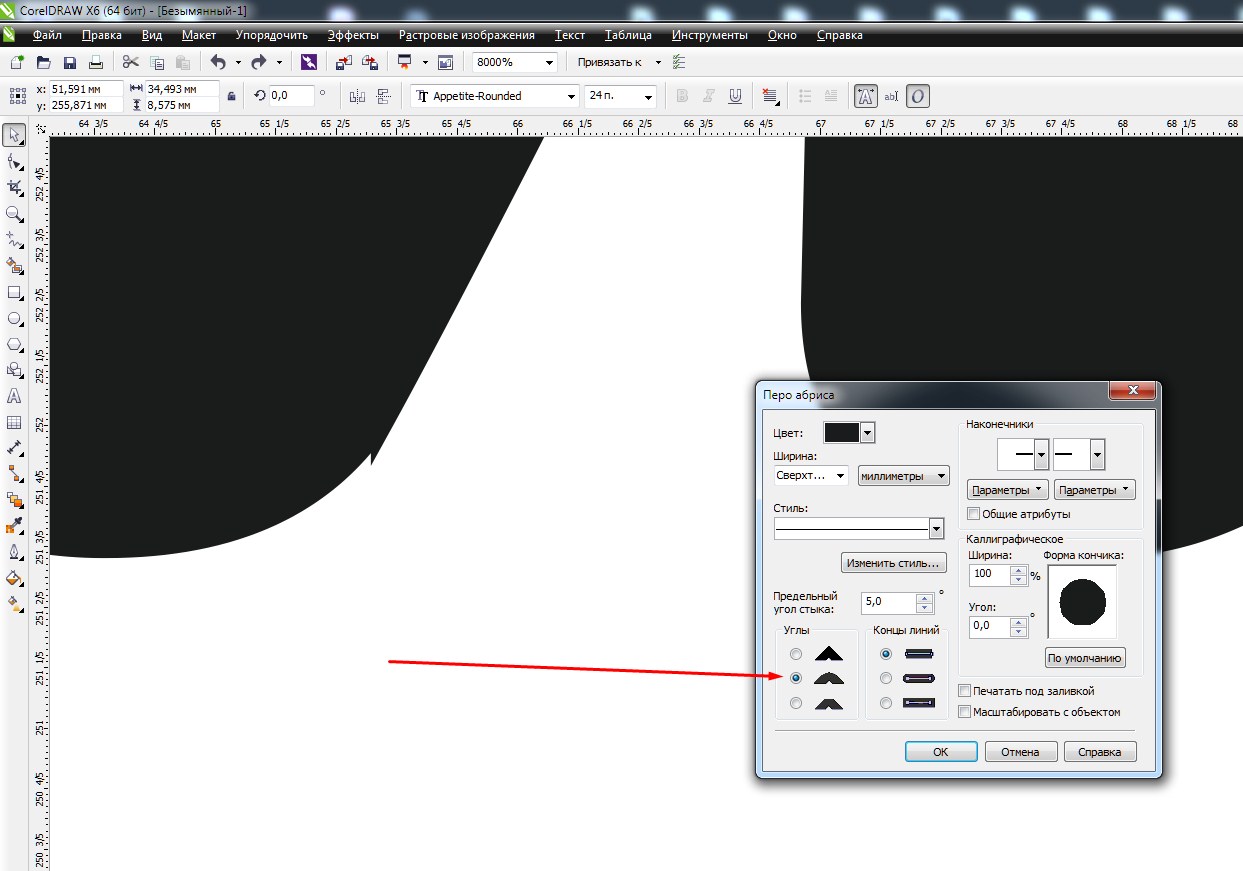Screen dimensions: 1243x871
Task: Pick the Rectangle tool
Action: click(14, 293)
